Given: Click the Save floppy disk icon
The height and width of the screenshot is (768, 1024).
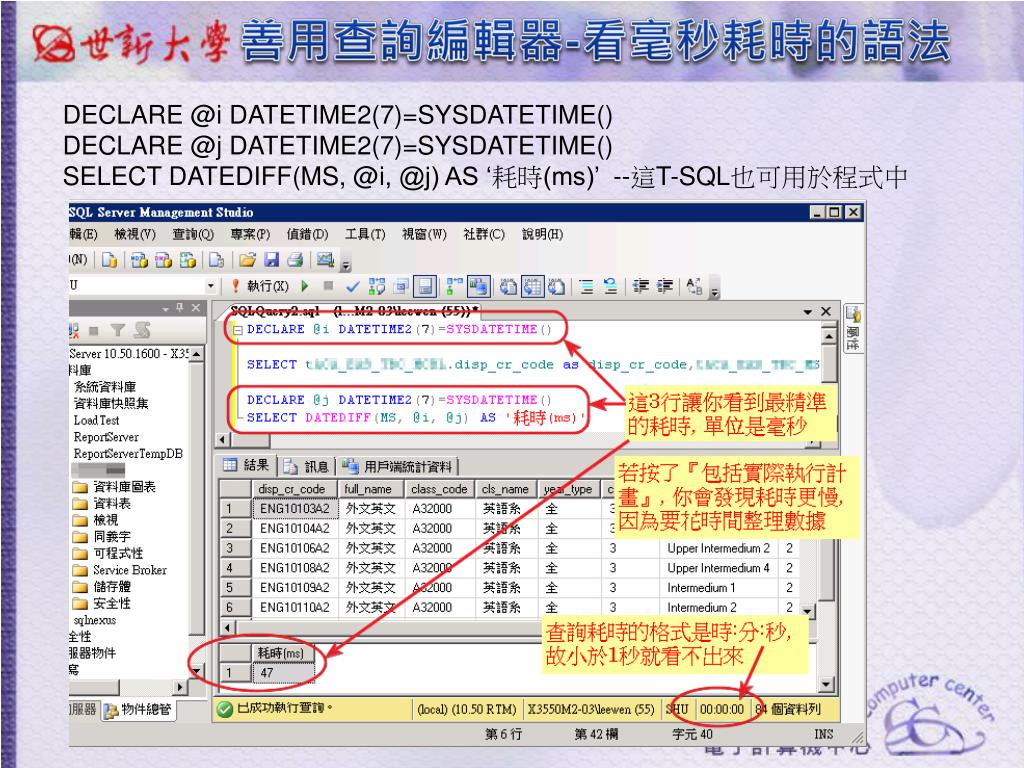Looking at the screenshot, I should pyautogui.click(x=271, y=260).
